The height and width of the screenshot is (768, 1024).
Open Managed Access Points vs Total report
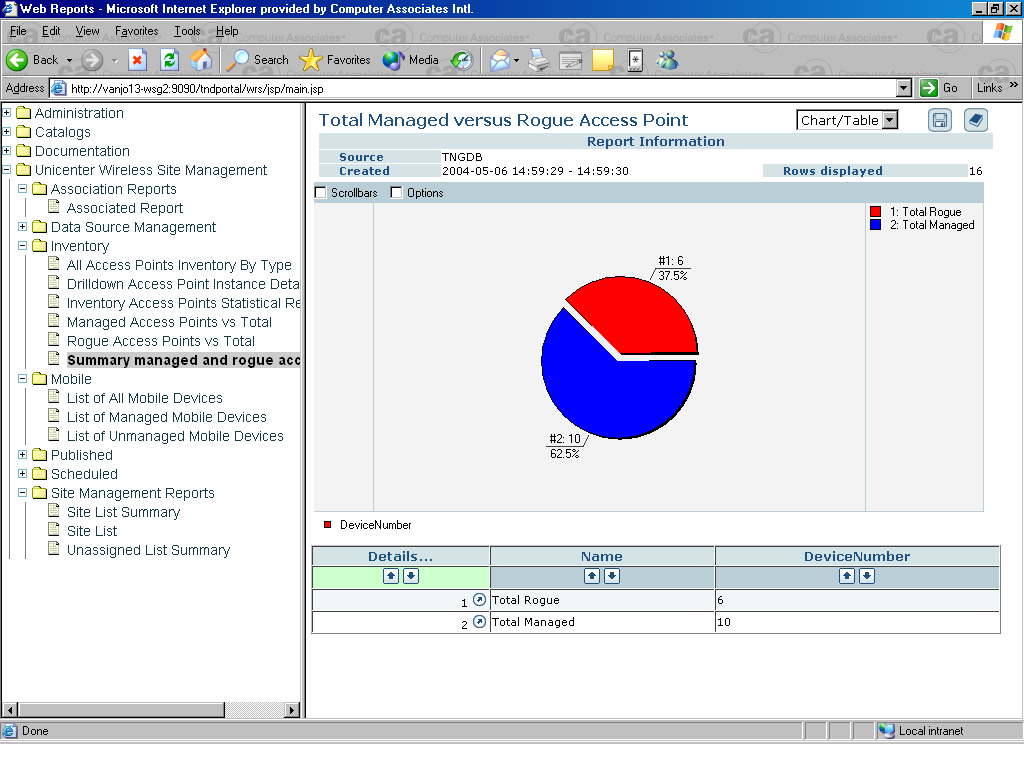click(x=169, y=323)
